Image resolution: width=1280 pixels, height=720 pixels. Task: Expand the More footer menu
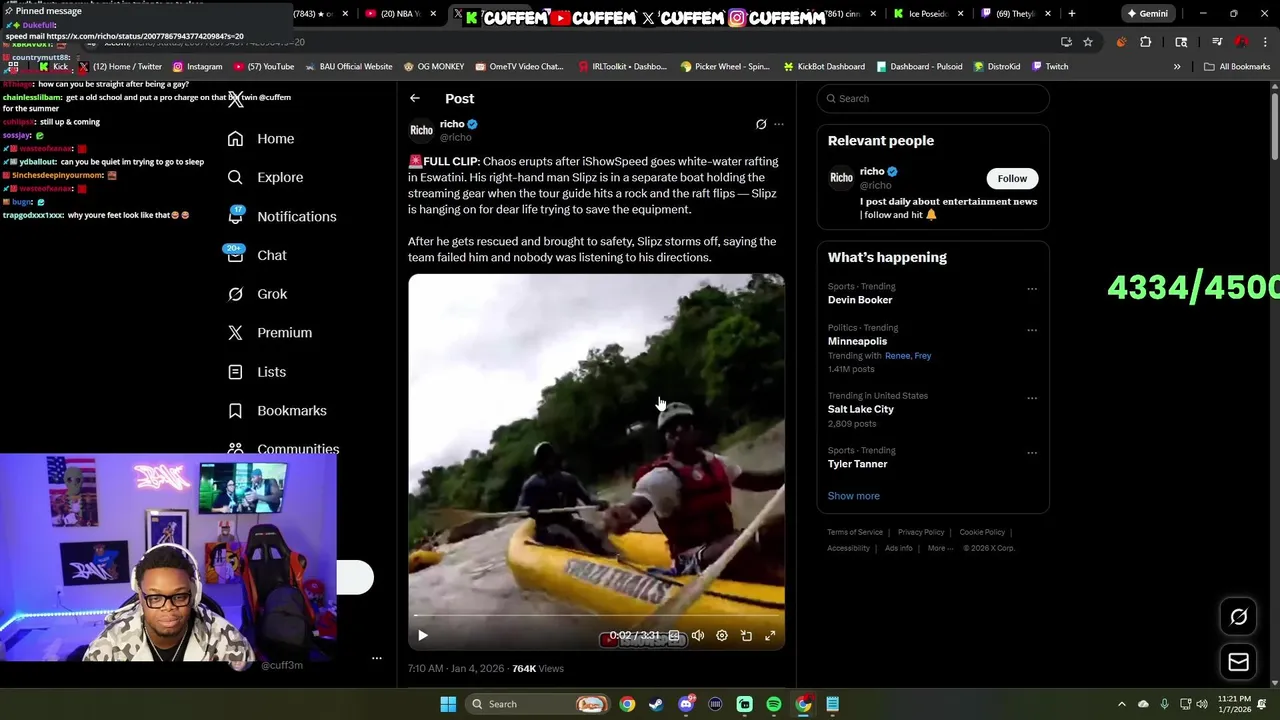pos(940,548)
